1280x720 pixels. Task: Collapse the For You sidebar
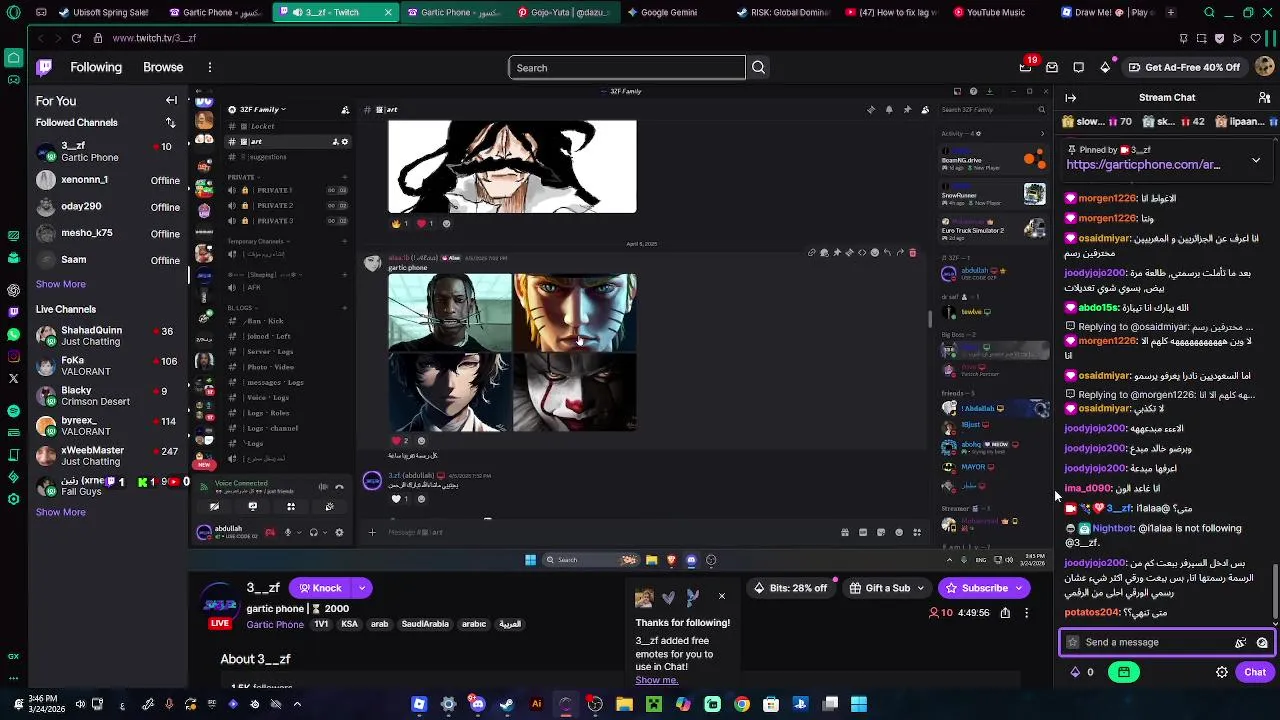click(171, 100)
